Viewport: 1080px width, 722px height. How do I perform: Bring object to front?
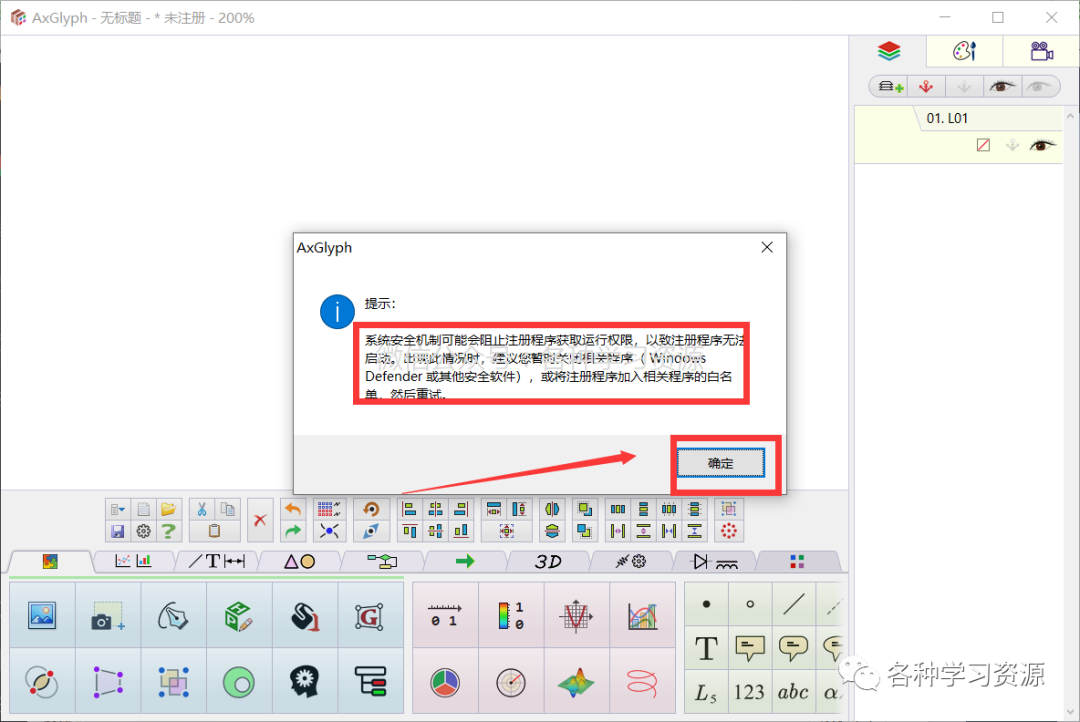point(584,510)
